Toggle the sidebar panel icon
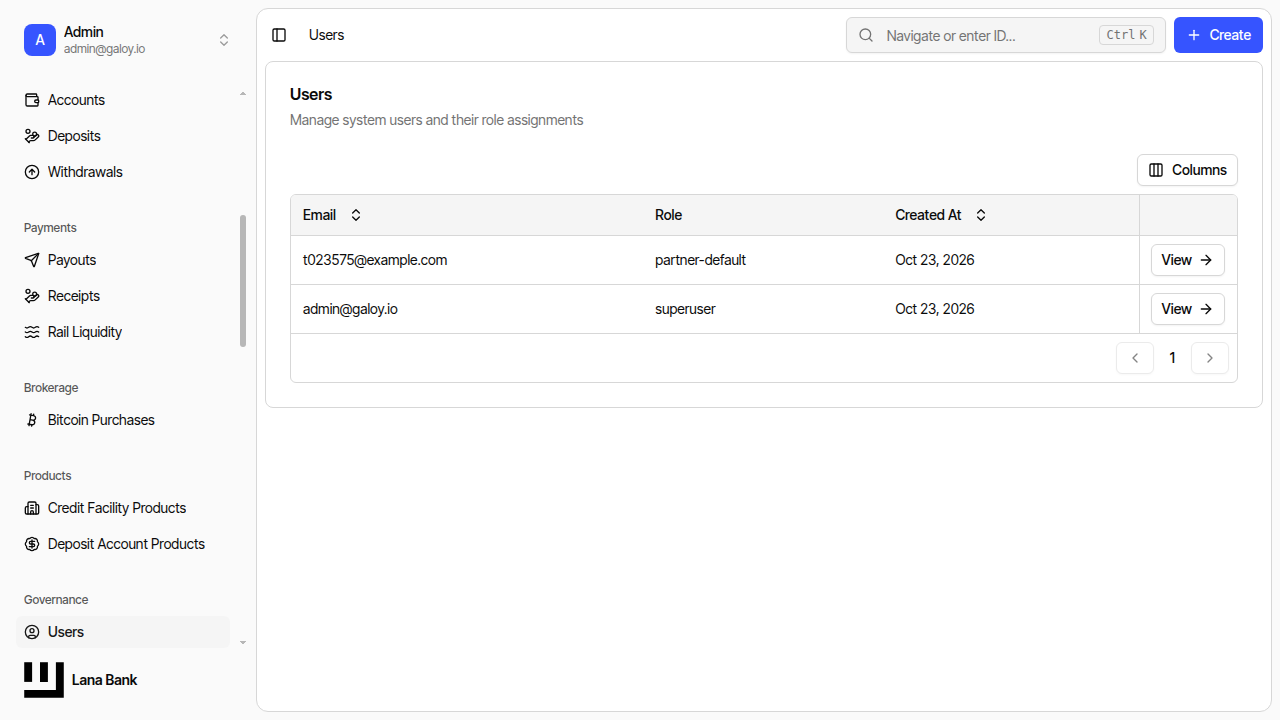The width and height of the screenshot is (1280, 720). click(279, 35)
